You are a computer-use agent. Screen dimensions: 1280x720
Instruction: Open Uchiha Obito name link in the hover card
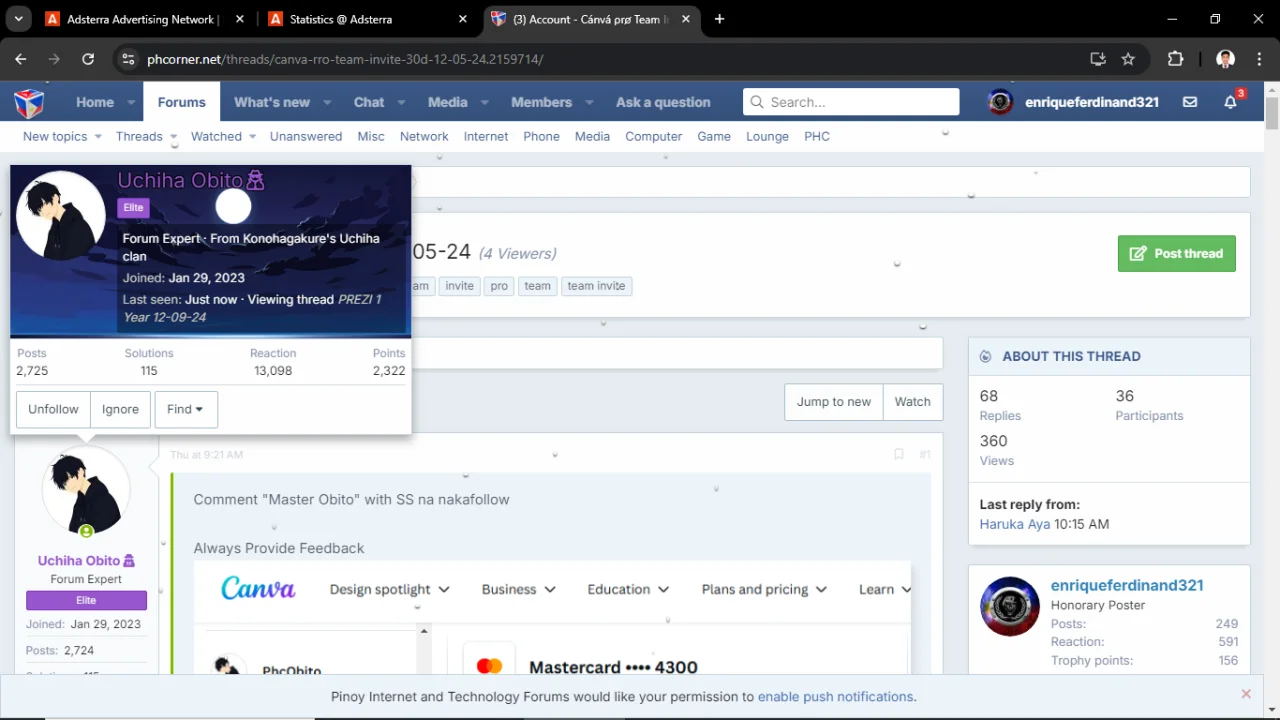point(180,180)
